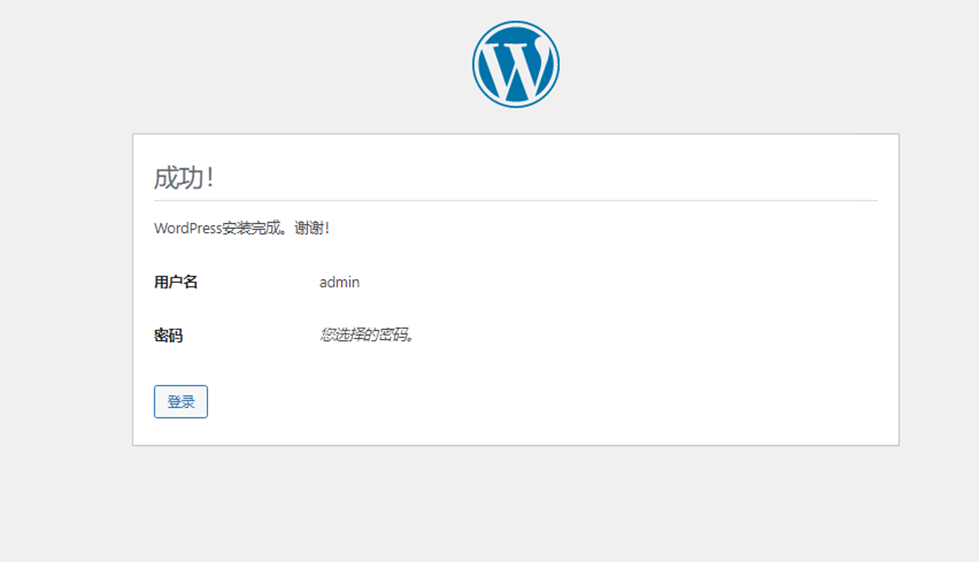979x562 pixels.
Task: Click the 密码 label
Action: coord(169,335)
